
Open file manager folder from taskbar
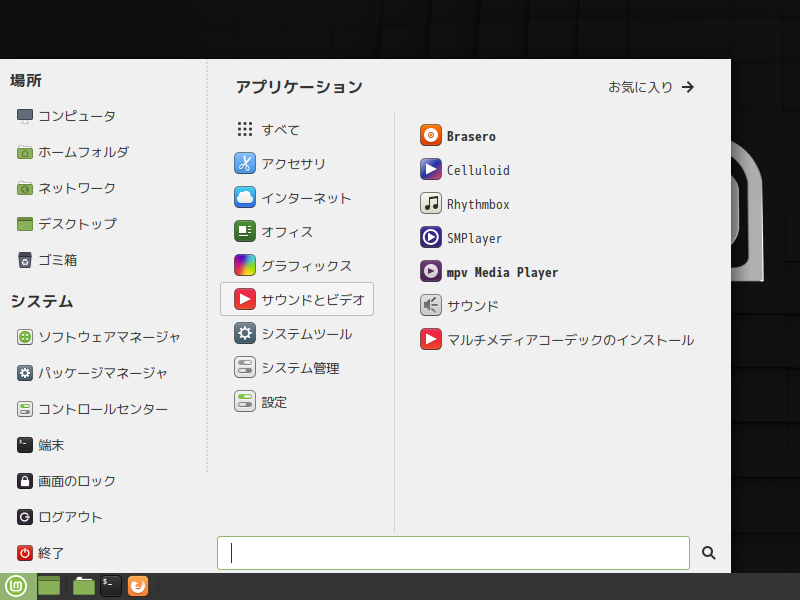(84, 586)
